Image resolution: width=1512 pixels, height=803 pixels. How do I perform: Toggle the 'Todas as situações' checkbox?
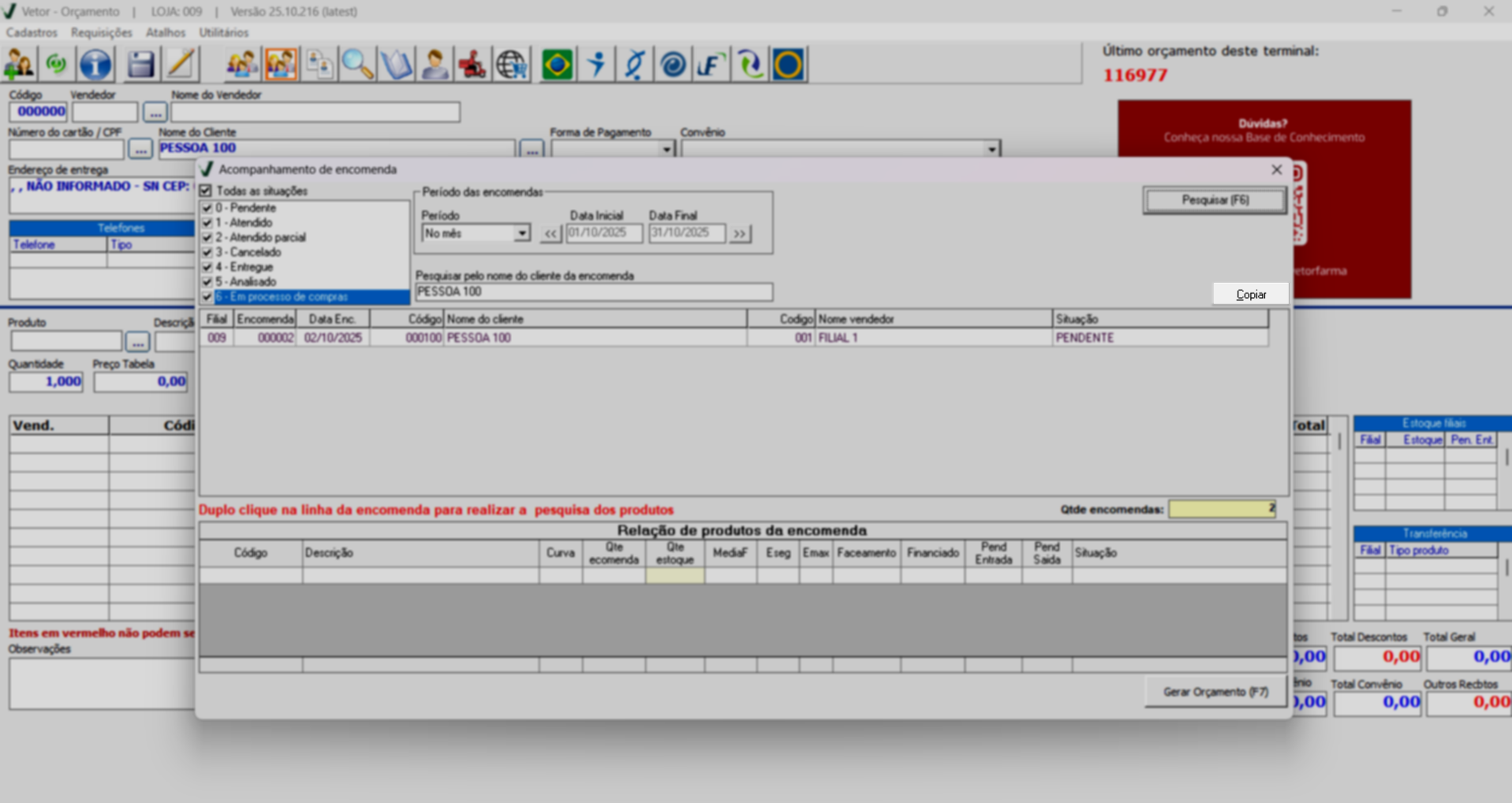coord(206,191)
